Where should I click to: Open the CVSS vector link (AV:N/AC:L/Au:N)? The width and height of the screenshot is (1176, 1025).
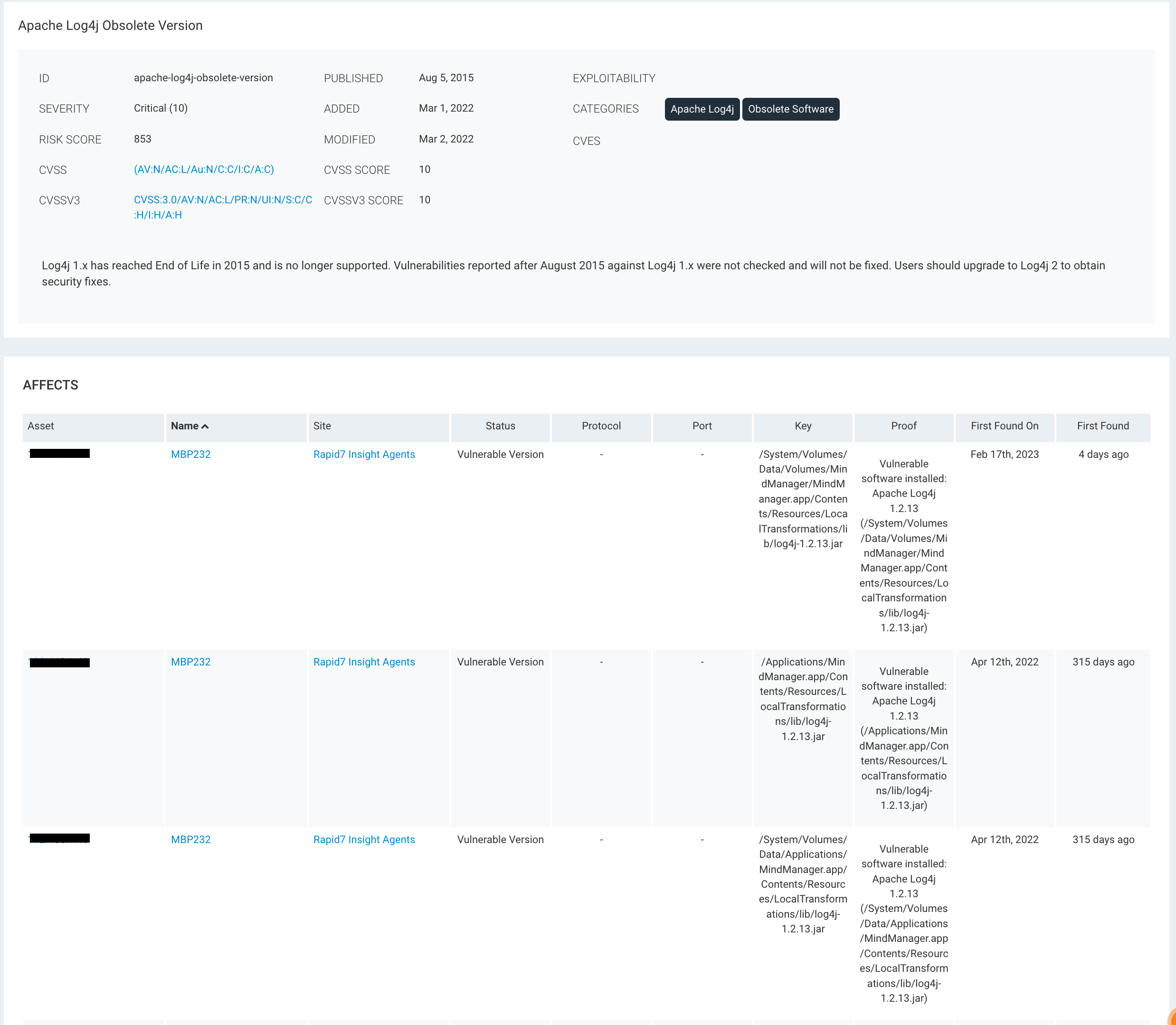coord(204,169)
